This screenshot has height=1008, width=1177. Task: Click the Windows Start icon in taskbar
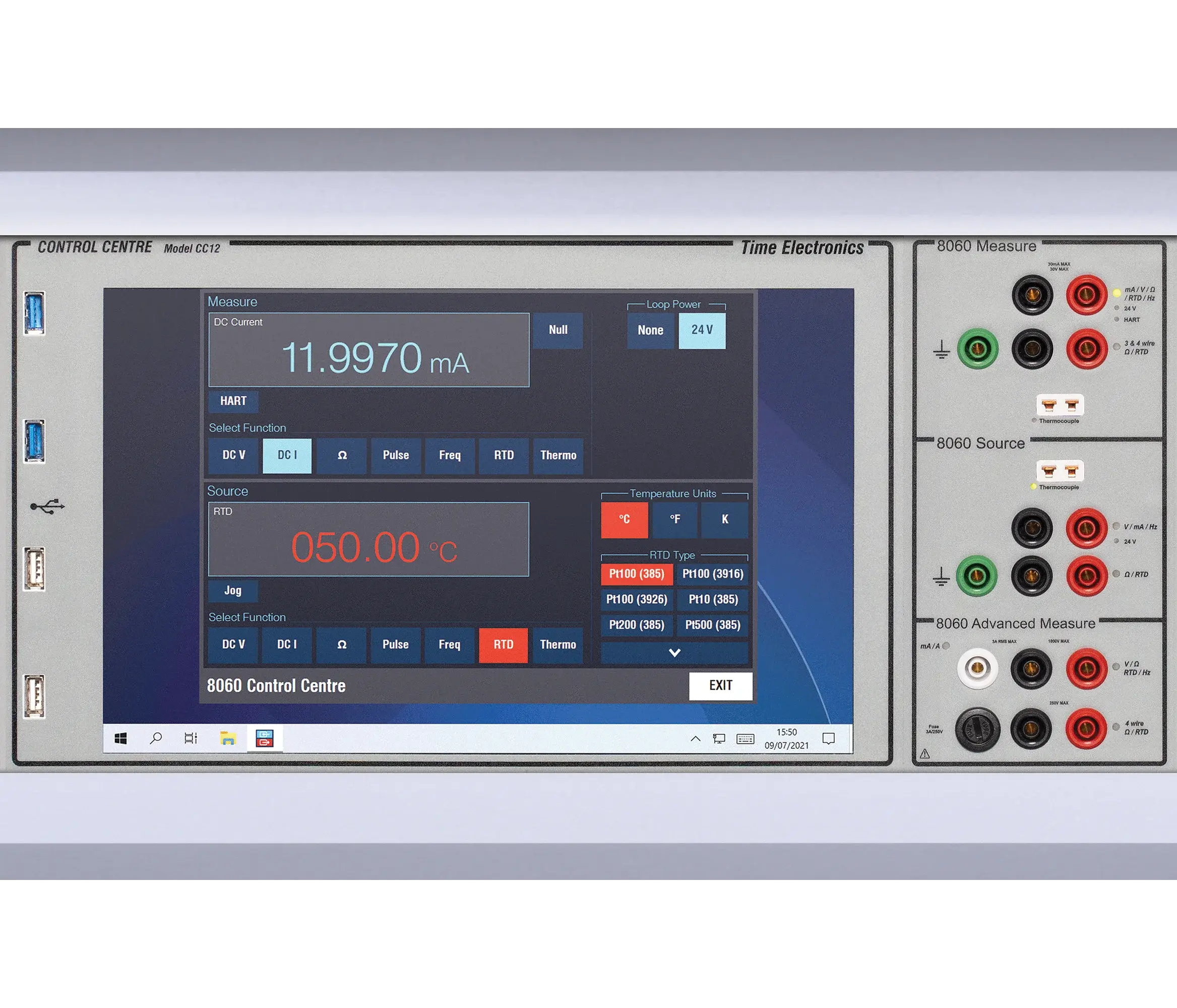click(120, 738)
